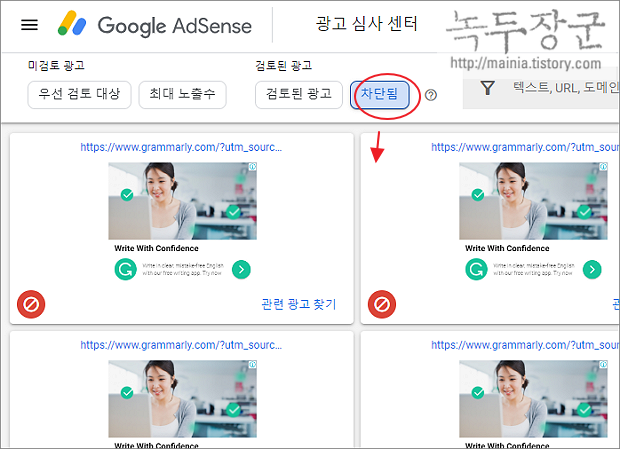
Task: Click Write With Confidence text in the top-right ad
Action: click(x=507, y=248)
